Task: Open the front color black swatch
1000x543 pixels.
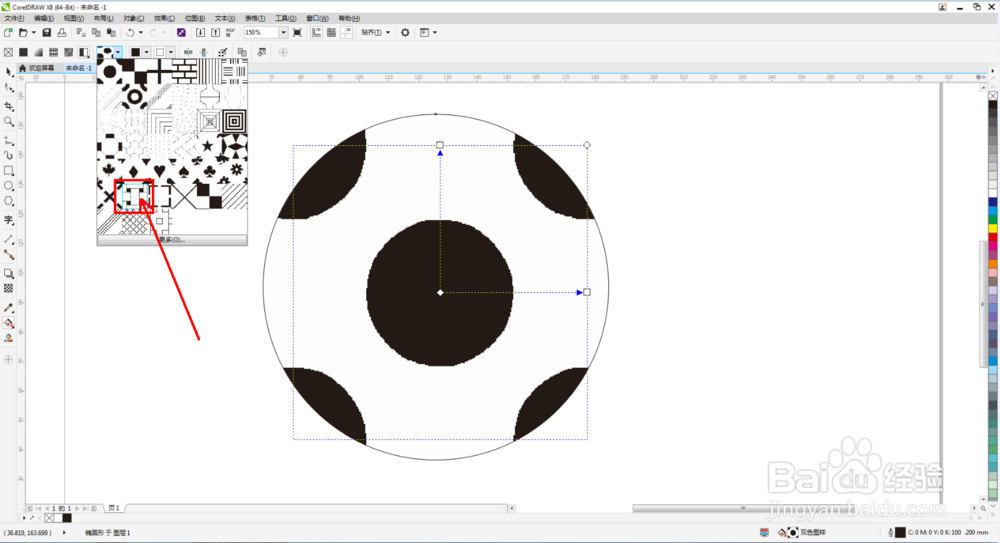Action: [x=135, y=52]
